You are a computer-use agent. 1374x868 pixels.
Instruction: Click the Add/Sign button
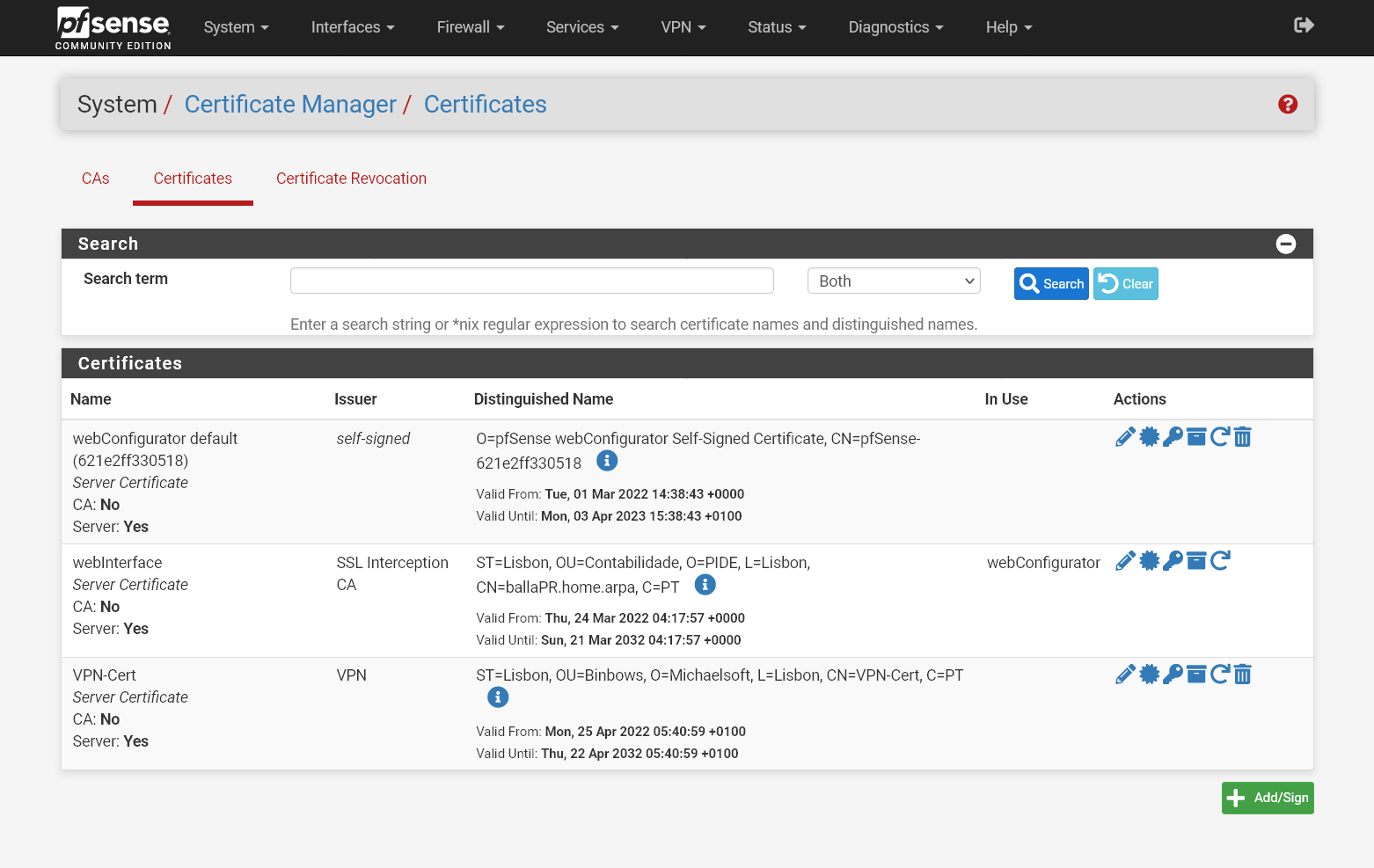point(1268,798)
